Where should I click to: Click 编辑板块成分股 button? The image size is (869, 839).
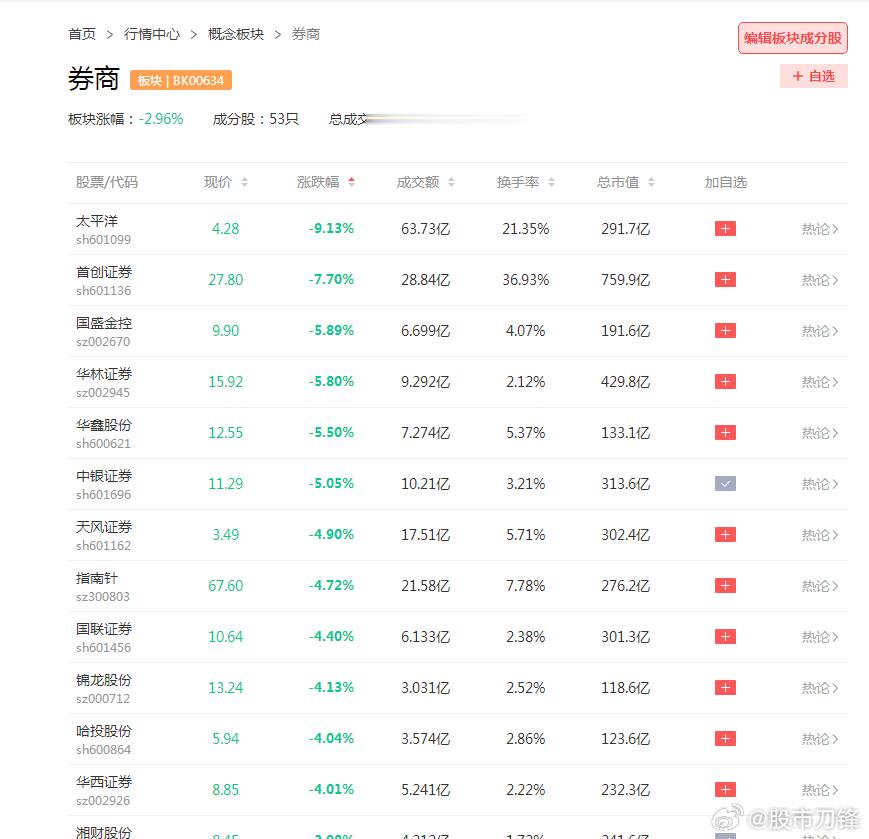tap(793, 38)
